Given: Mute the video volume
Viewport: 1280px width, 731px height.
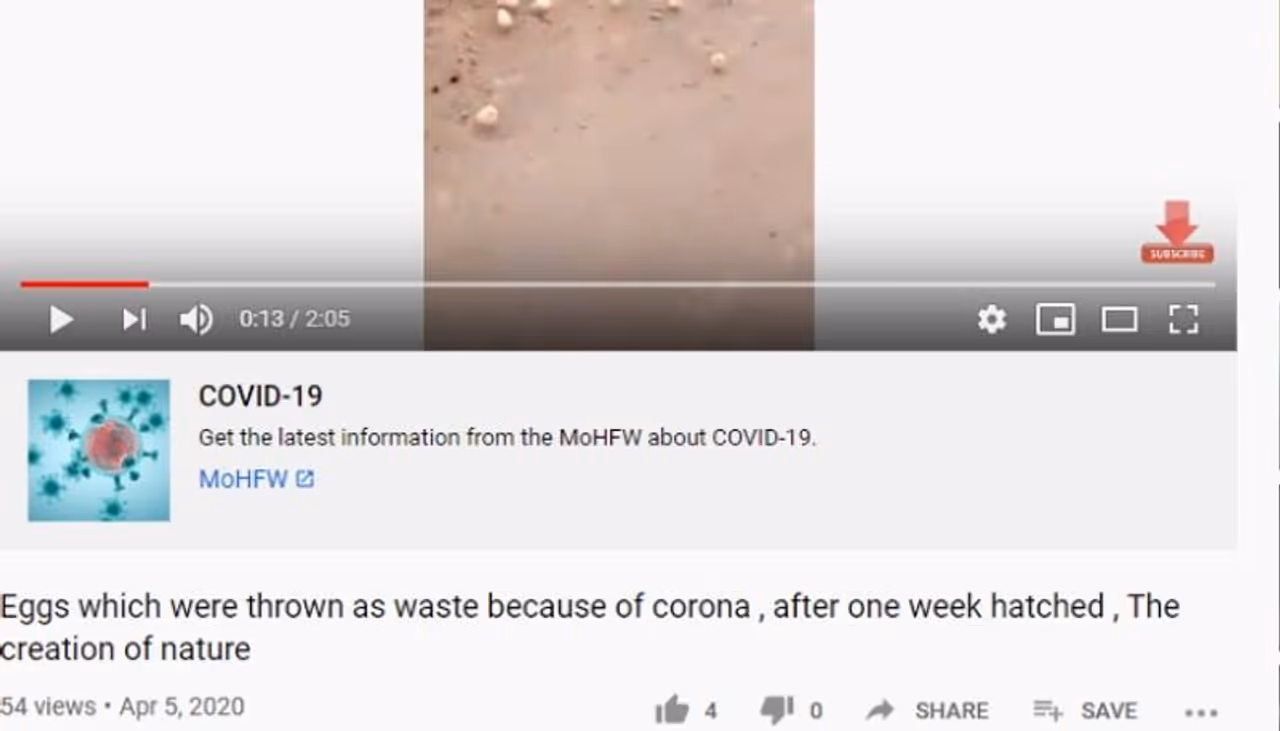Looking at the screenshot, I should [x=196, y=319].
